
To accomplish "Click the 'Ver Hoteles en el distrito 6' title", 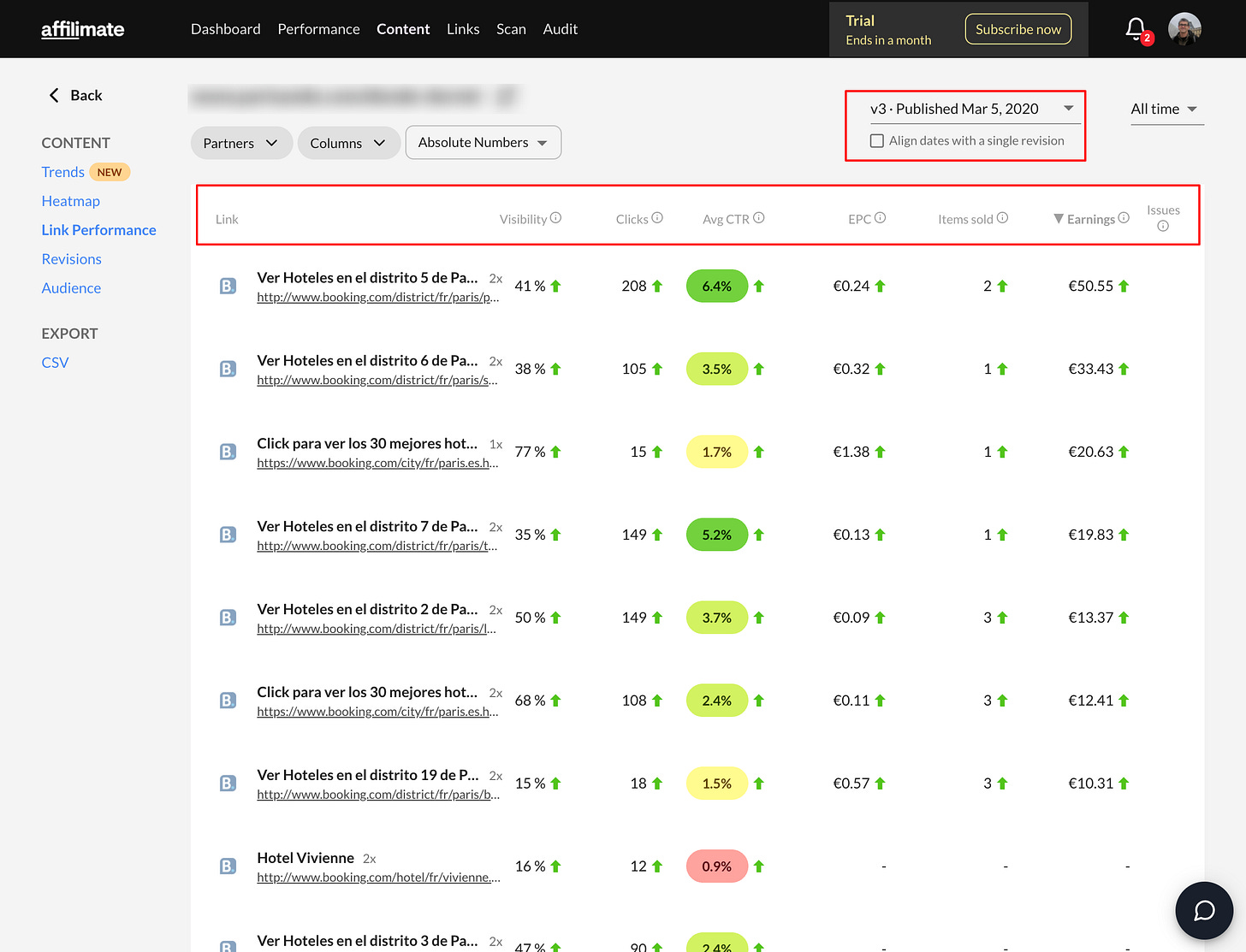I will click(368, 361).
